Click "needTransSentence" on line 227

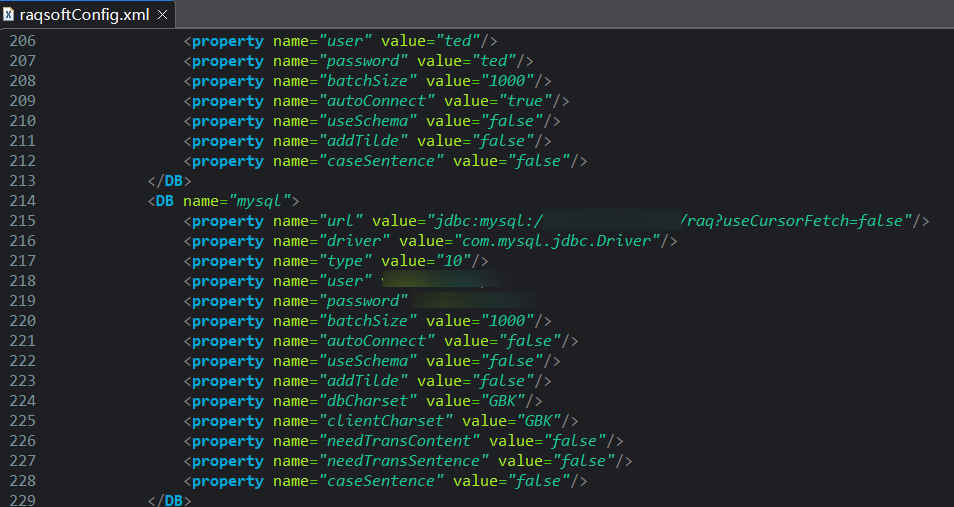403,461
